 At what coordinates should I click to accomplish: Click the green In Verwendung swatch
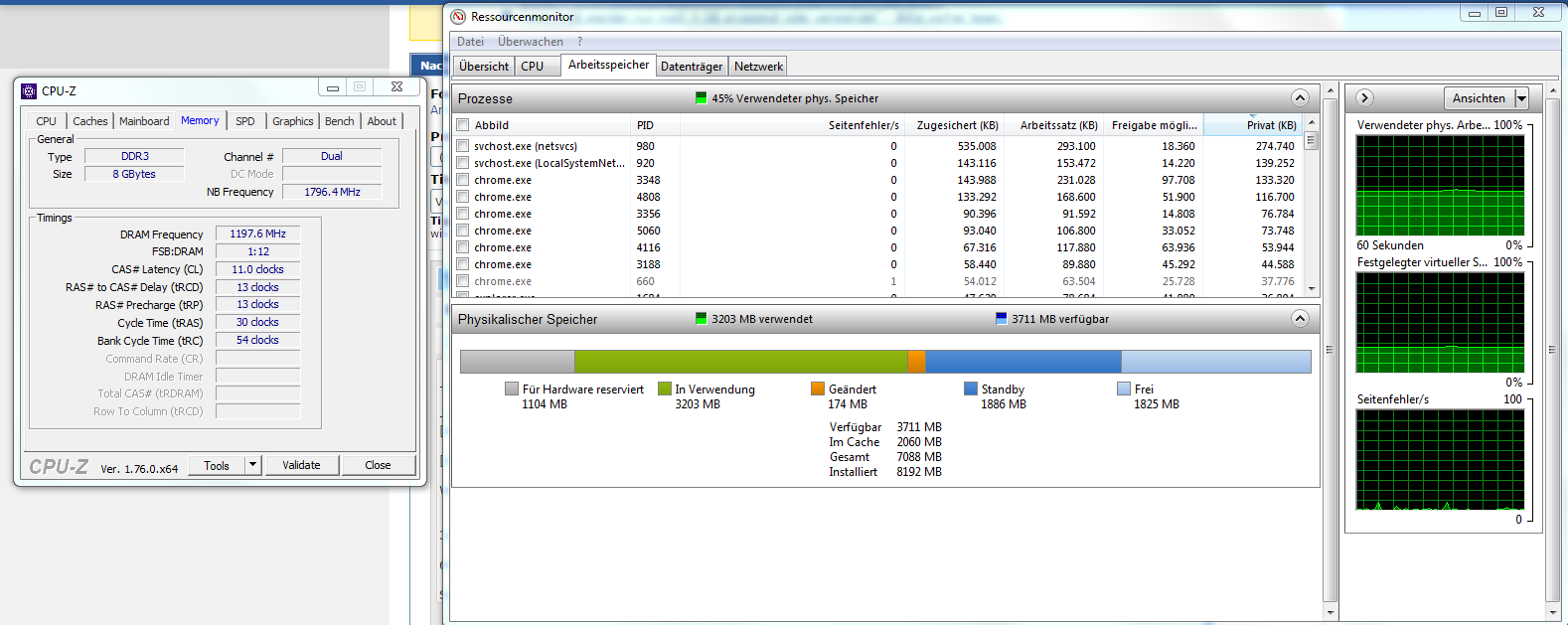tap(665, 390)
